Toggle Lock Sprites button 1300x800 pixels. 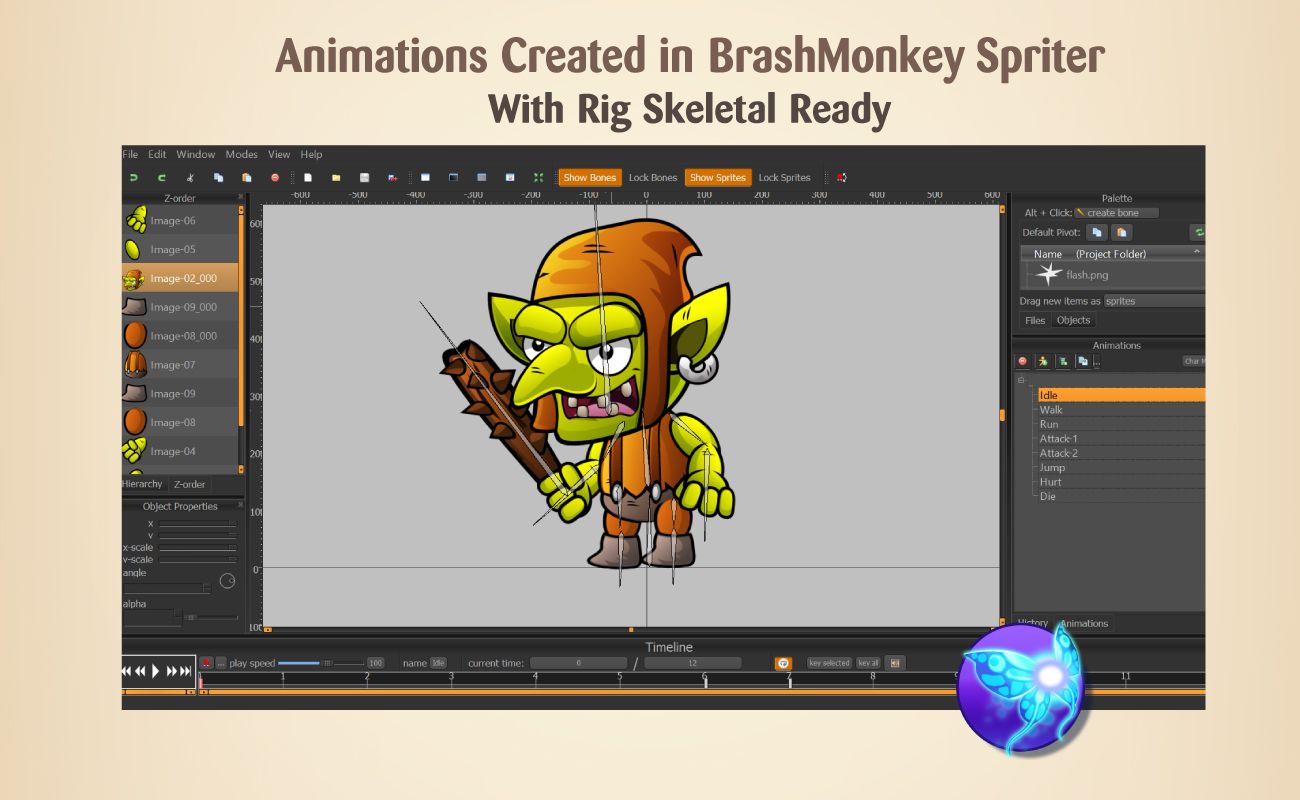point(784,178)
